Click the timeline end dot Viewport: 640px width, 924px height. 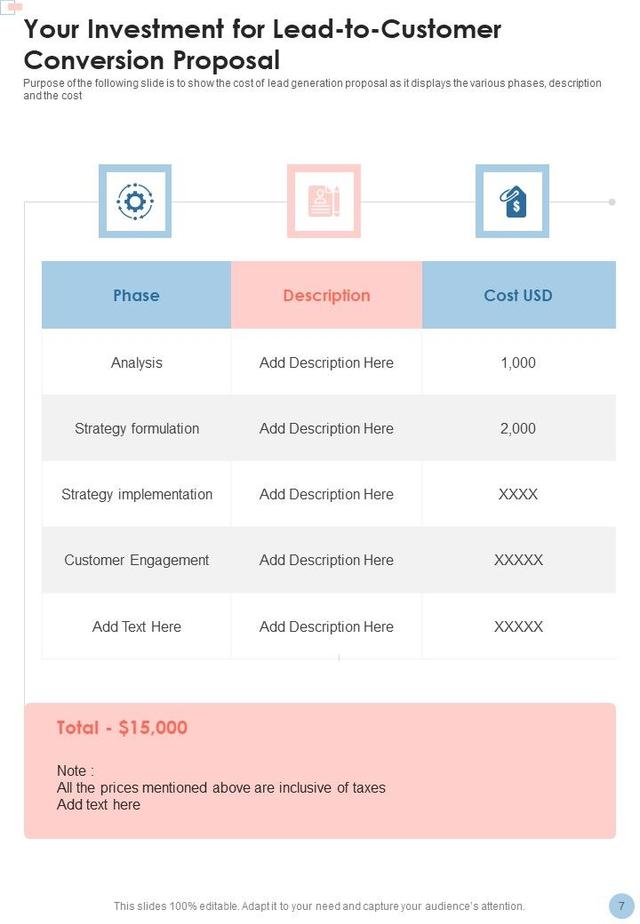pos(612,202)
